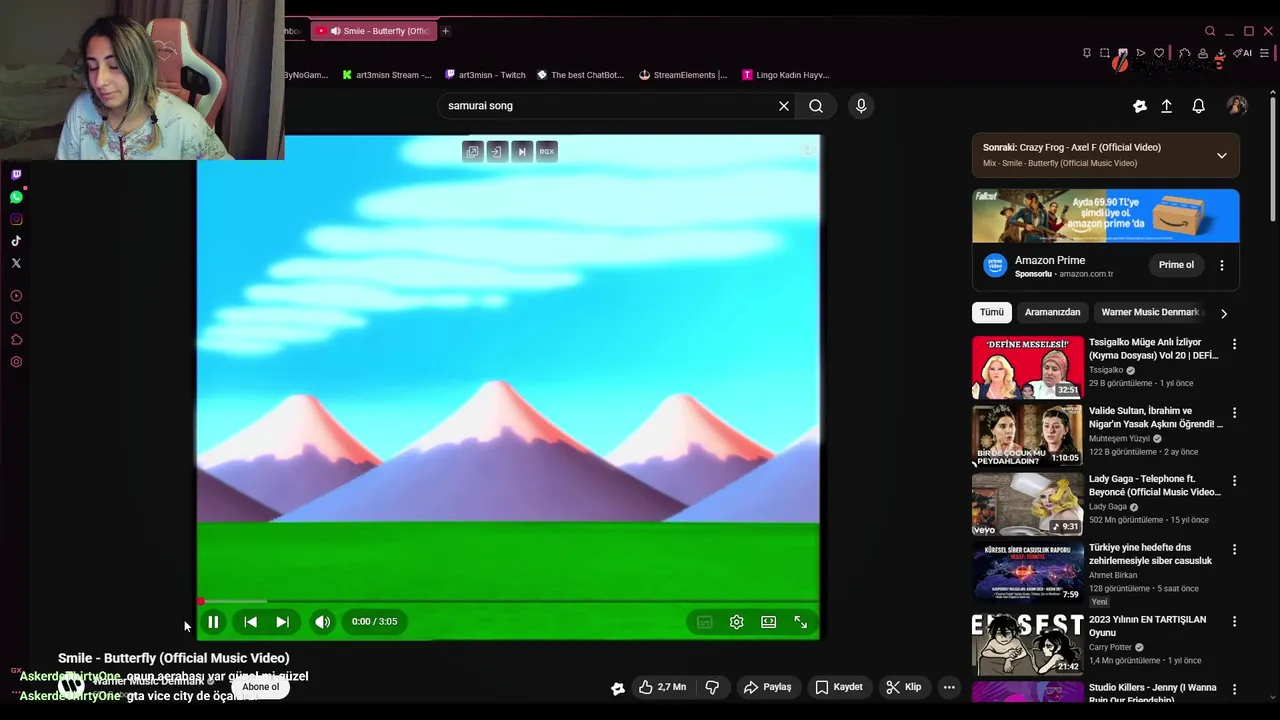
Task: Show more filter chips with the arrow
Action: pos(1223,313)
